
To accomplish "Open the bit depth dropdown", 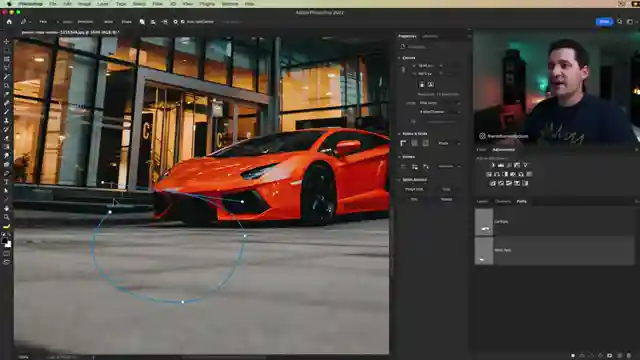I will (x=440, y=111).
